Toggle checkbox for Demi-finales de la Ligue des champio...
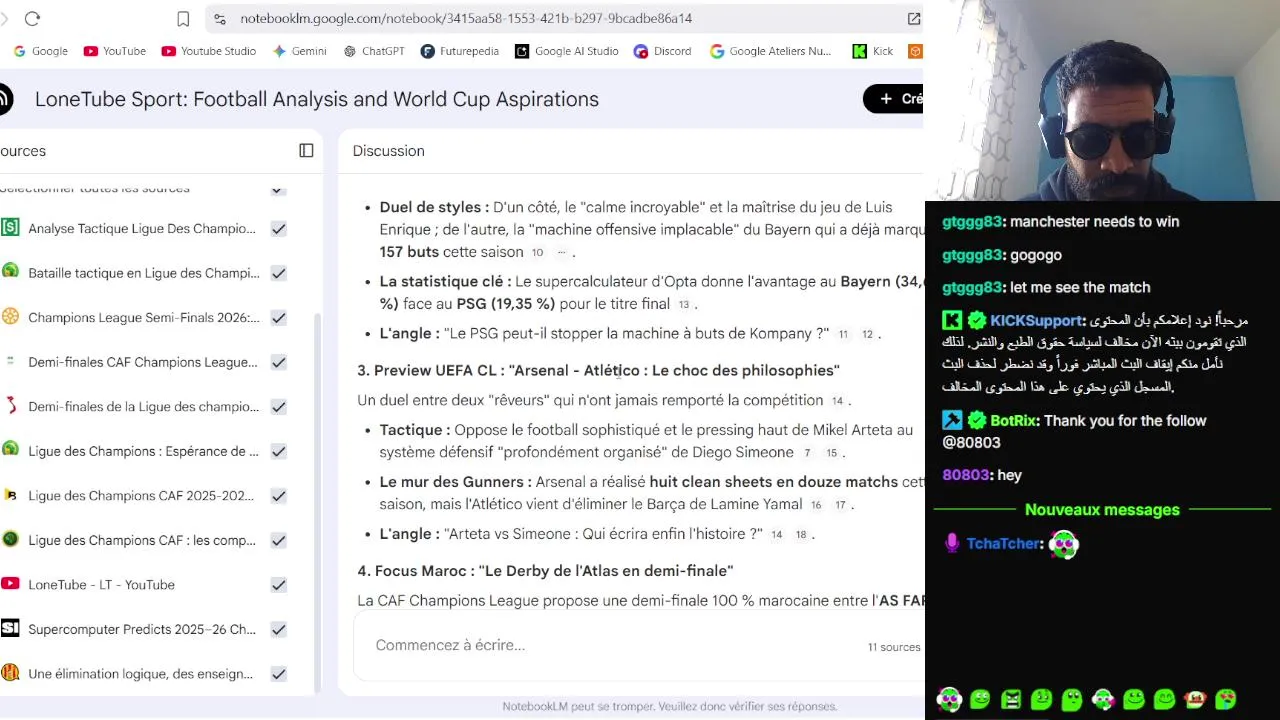This screenshot has height=720, width=1280. coord(278,406)
